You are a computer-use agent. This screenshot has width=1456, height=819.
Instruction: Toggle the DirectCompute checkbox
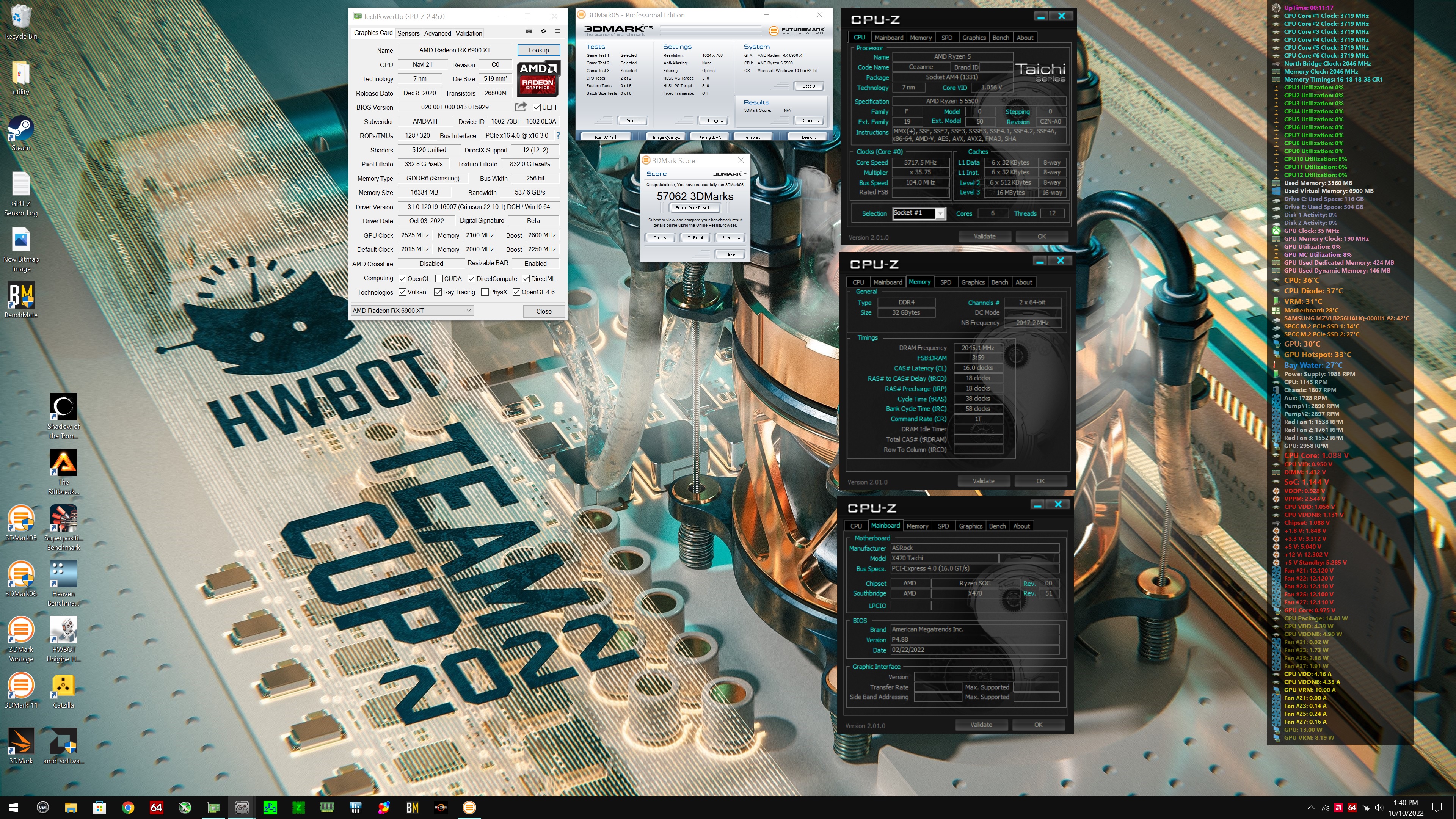coord(471,279)
